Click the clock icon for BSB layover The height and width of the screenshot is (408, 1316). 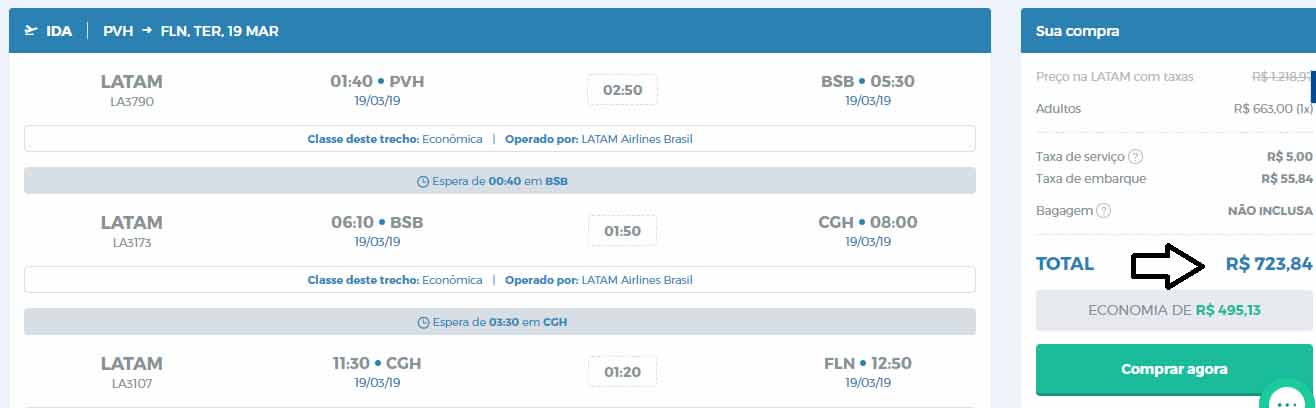pos(422,181)
